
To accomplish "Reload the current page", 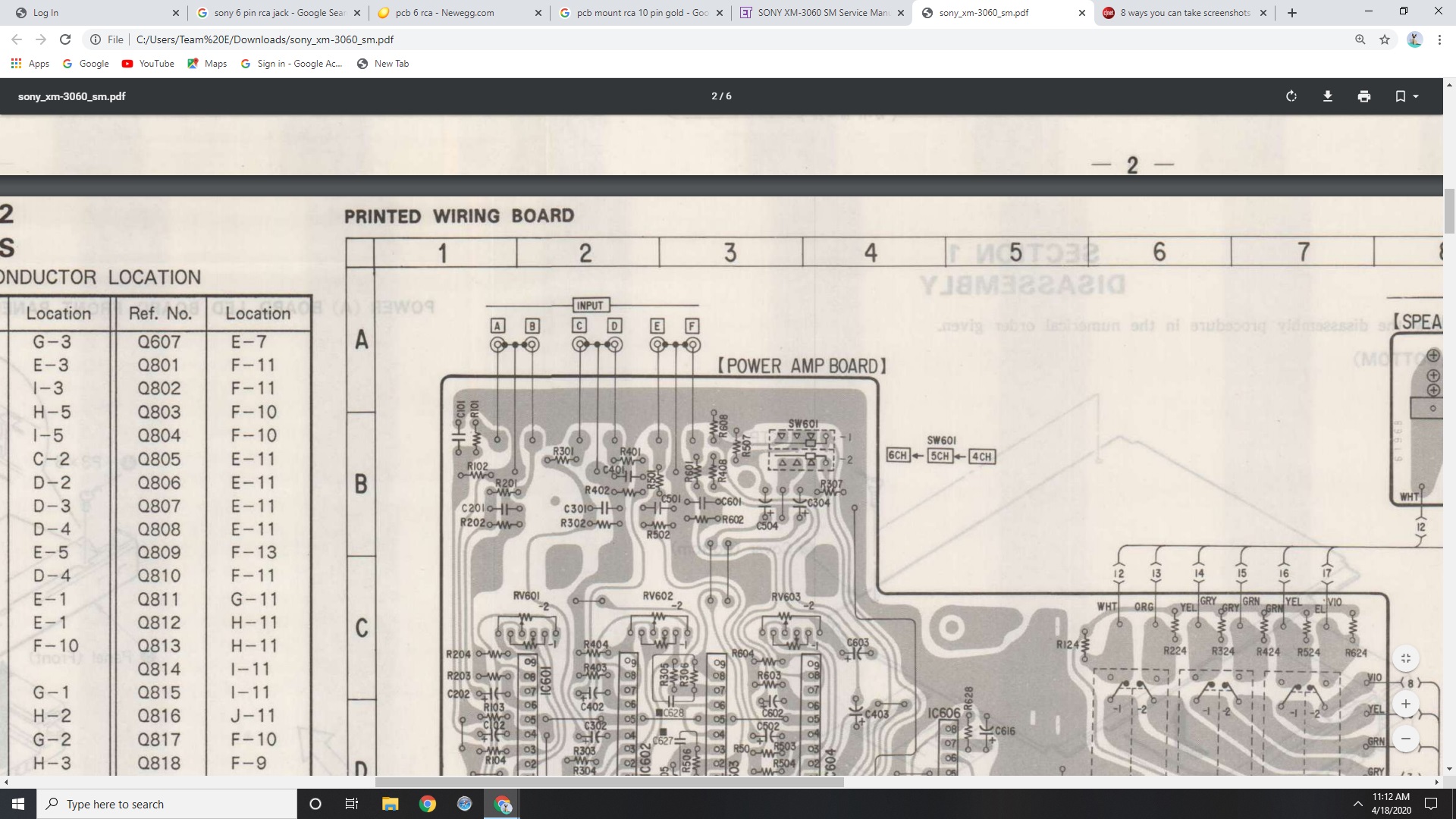I will pos(65,39).
